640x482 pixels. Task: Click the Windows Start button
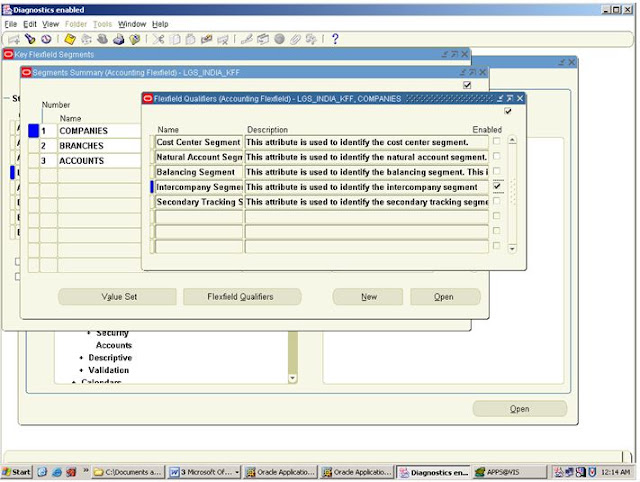(x=17, y=472)
